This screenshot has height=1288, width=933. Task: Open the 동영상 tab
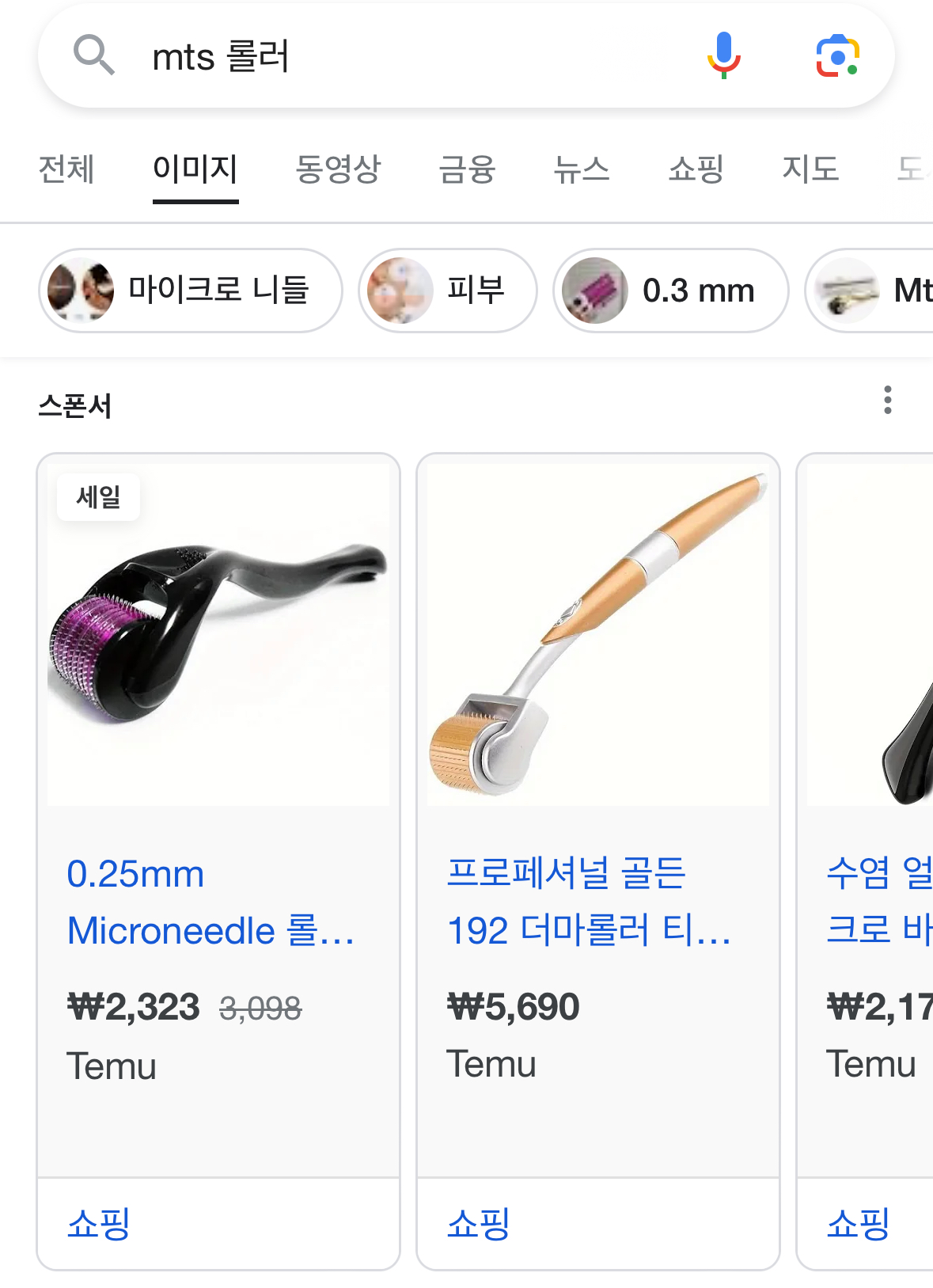(x=338, y=169)
